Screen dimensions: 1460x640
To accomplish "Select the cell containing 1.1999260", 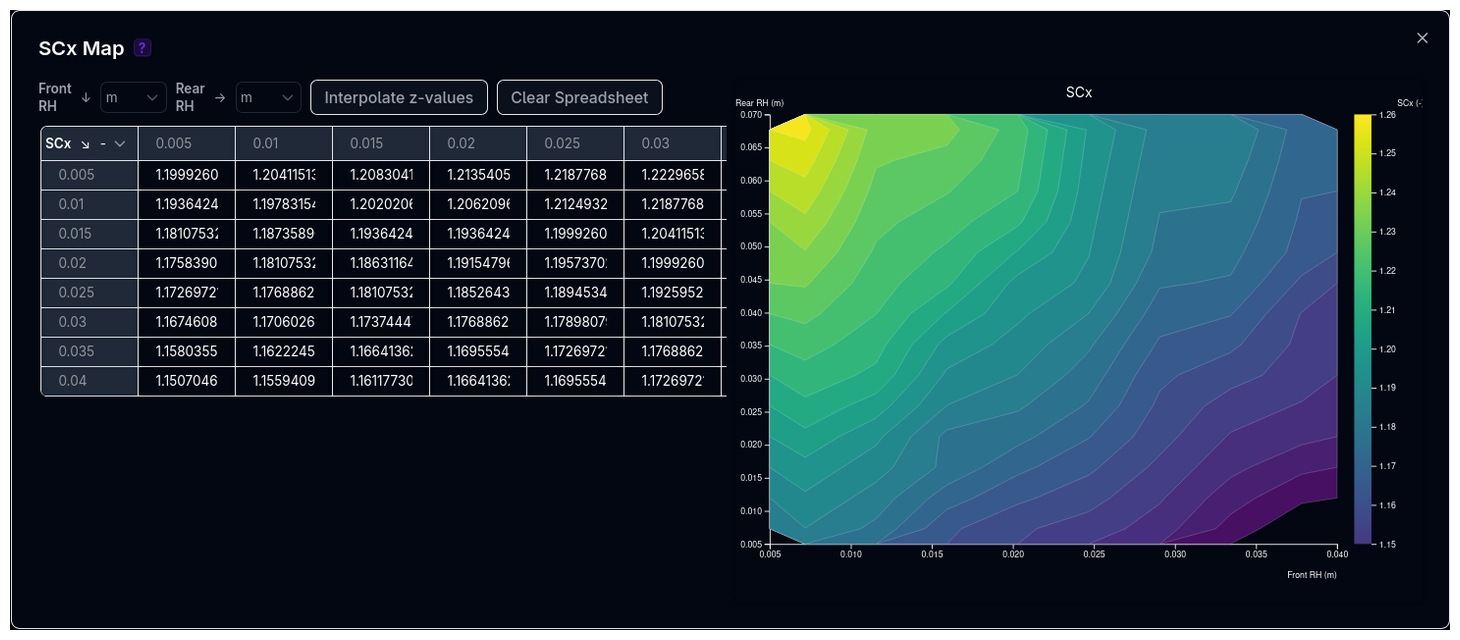I will pos(187,174).
